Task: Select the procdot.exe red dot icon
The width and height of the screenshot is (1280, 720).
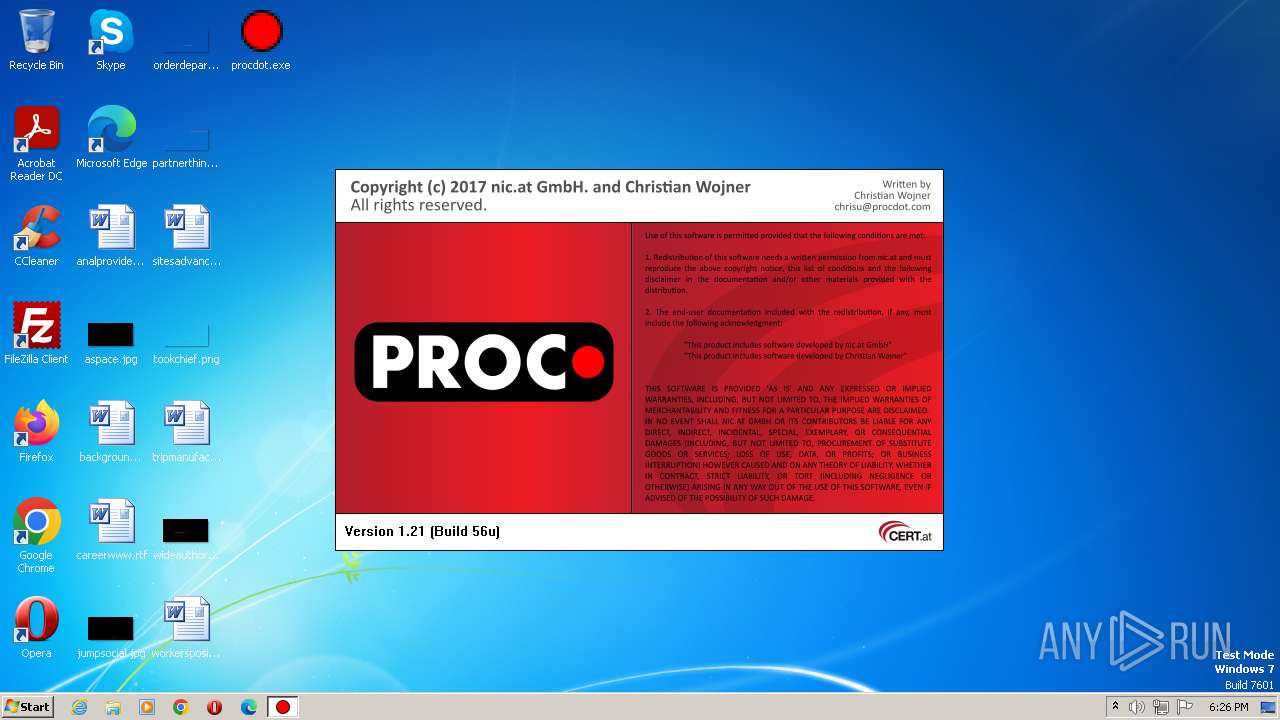Action: 261,40
